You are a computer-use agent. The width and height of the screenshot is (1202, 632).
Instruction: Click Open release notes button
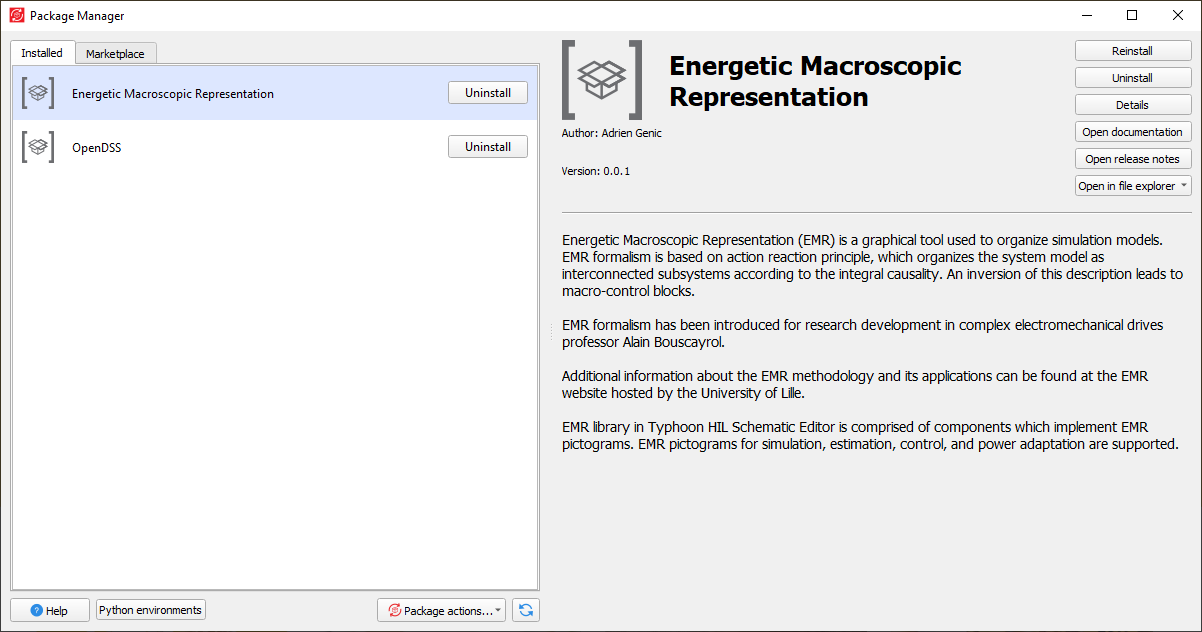coord(1132,159)
